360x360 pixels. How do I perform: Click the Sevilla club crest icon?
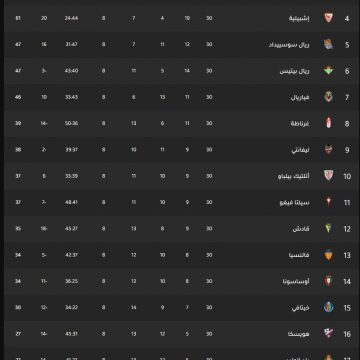pos(329,18)
